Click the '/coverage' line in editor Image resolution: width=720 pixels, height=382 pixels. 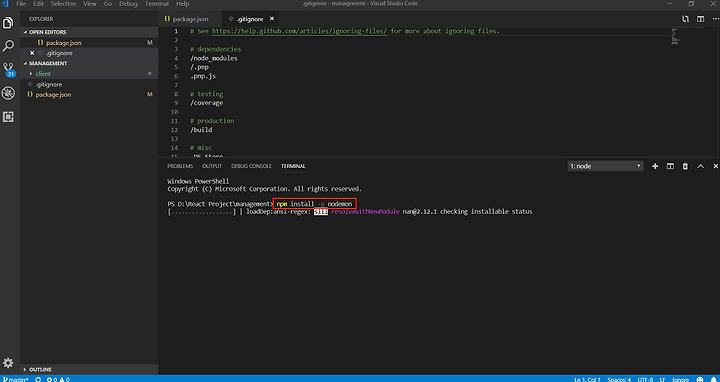tap(206, 103)
